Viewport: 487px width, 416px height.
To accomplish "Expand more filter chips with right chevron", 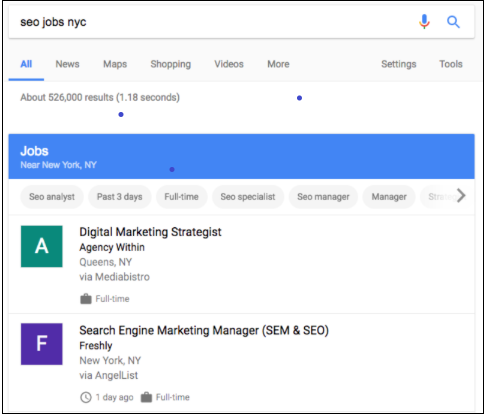I will pos(461,196).
